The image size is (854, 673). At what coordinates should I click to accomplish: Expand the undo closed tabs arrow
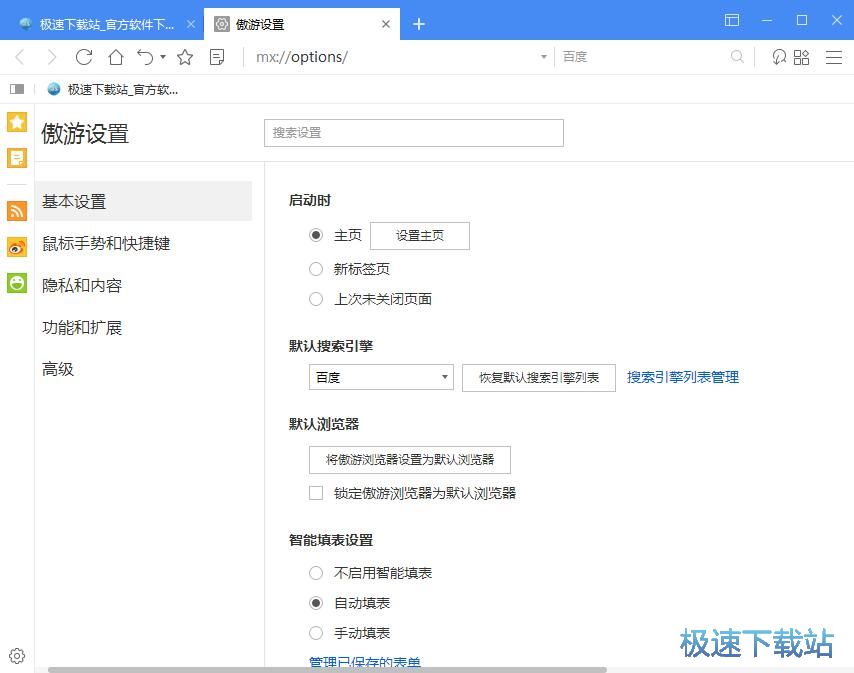tap(163, 57)
